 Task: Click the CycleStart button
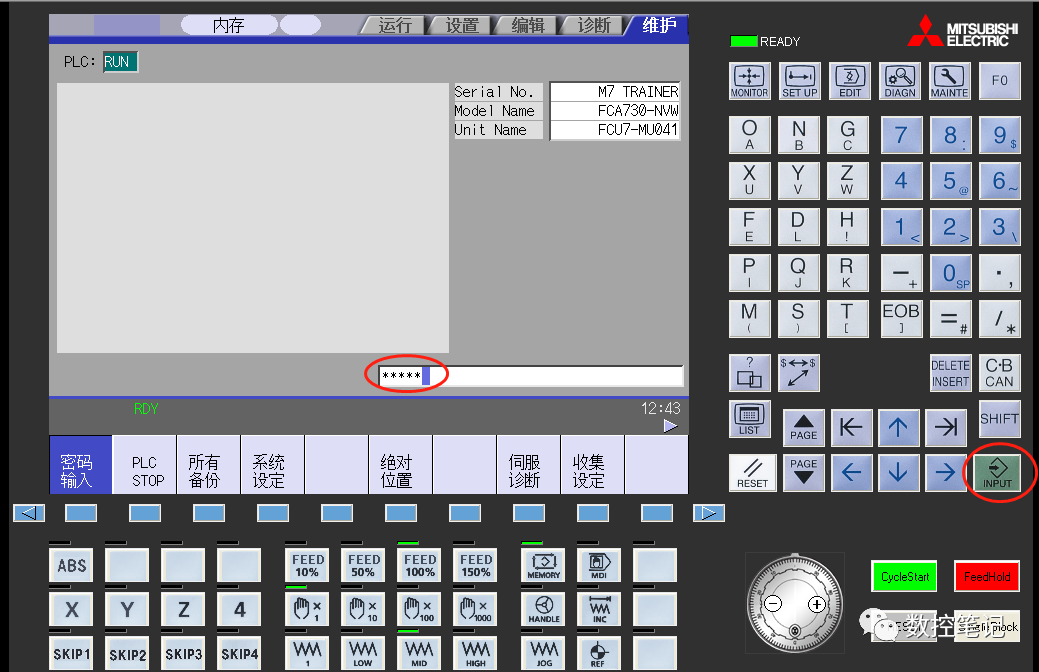pyautogui.click(x=904, y=577)
